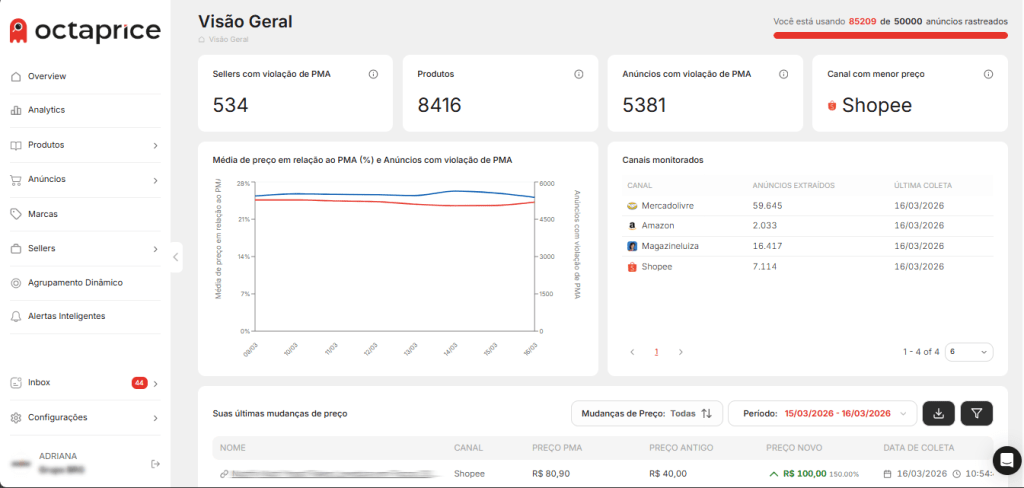
Task: Click the link icon in Shopee price row
Action: (x=224, y=474)
